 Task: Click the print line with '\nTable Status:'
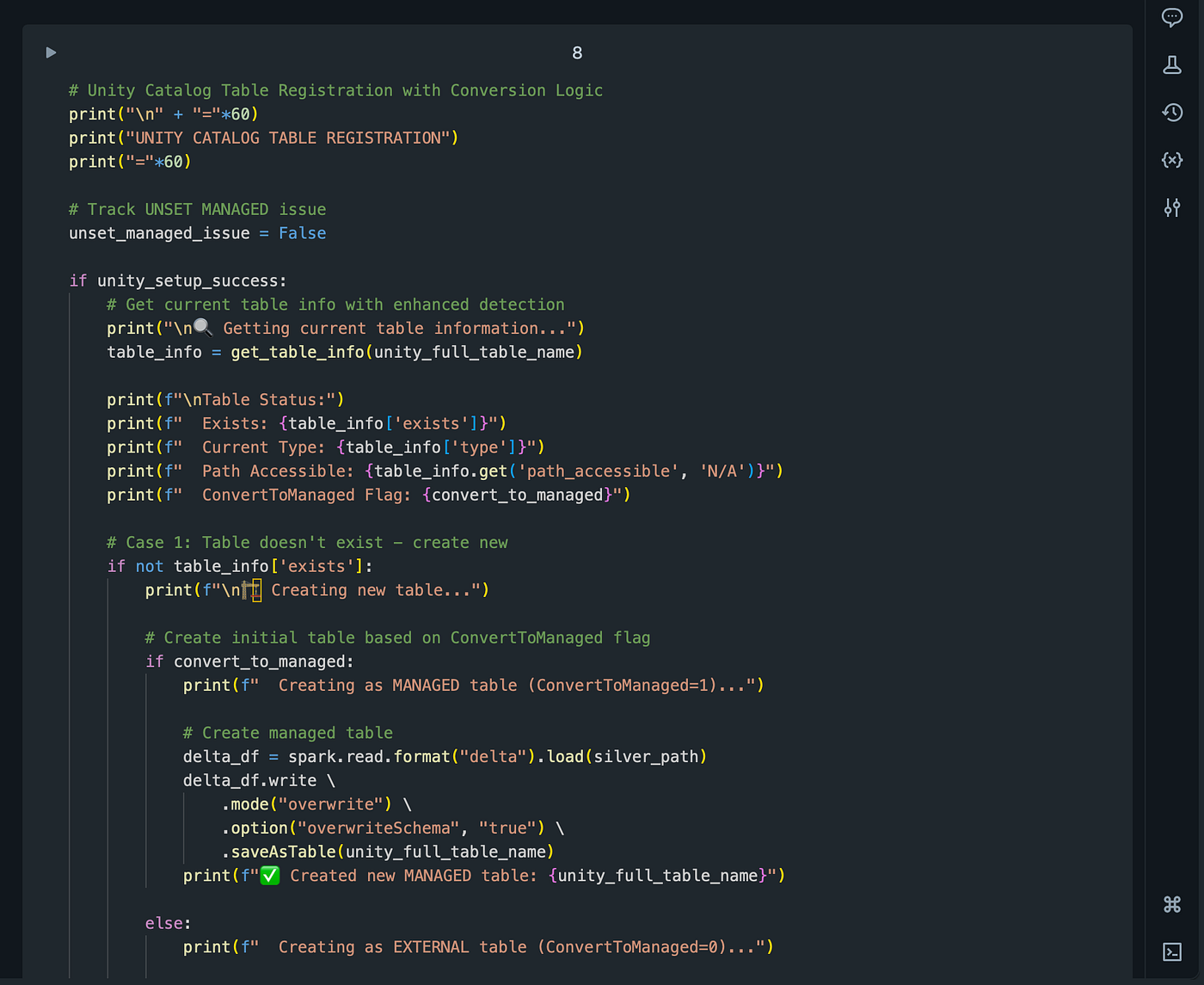[225, 400]
